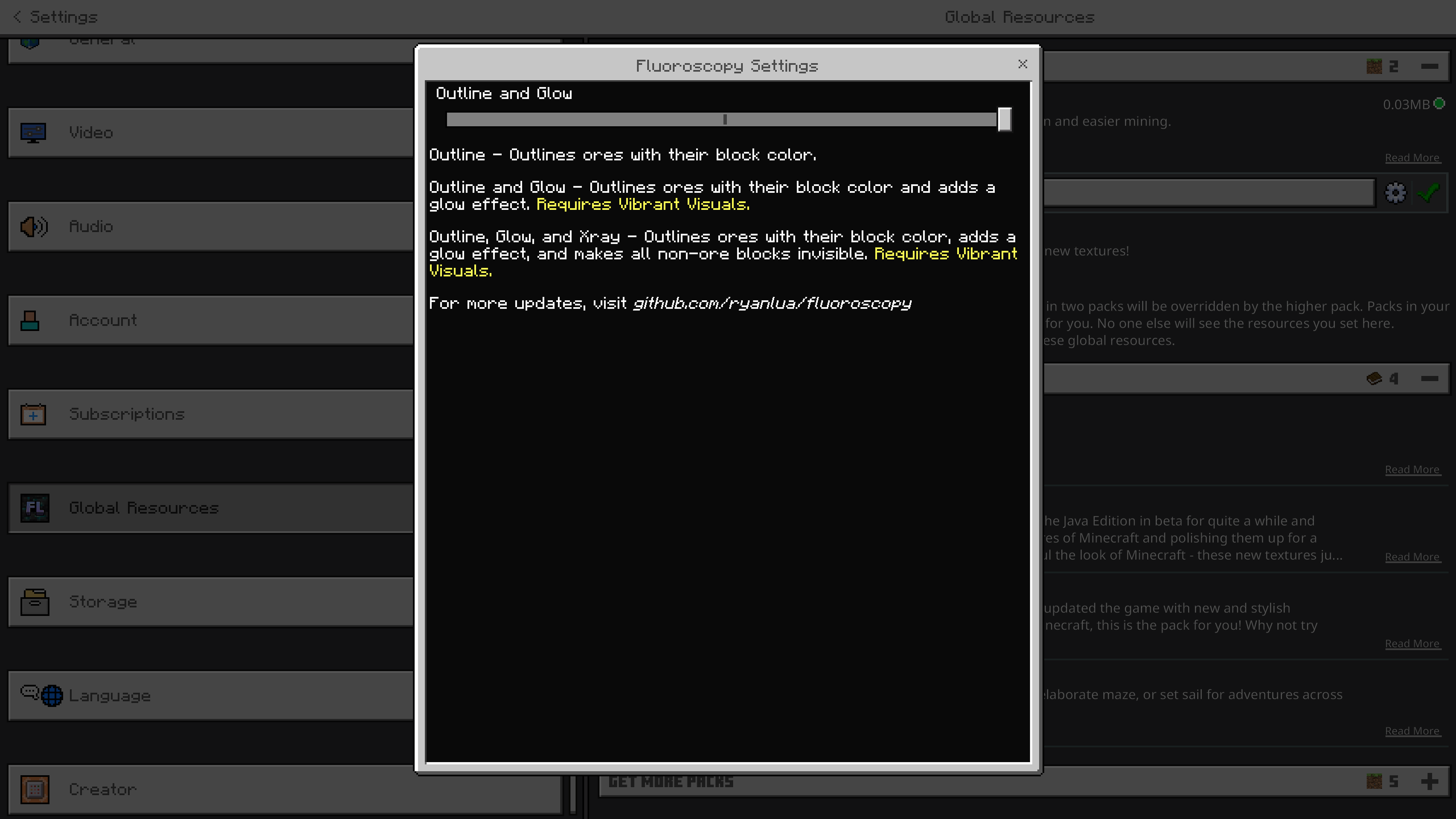Select the Video settings icon
1456x819 pixels.
[x=33, y=132]
